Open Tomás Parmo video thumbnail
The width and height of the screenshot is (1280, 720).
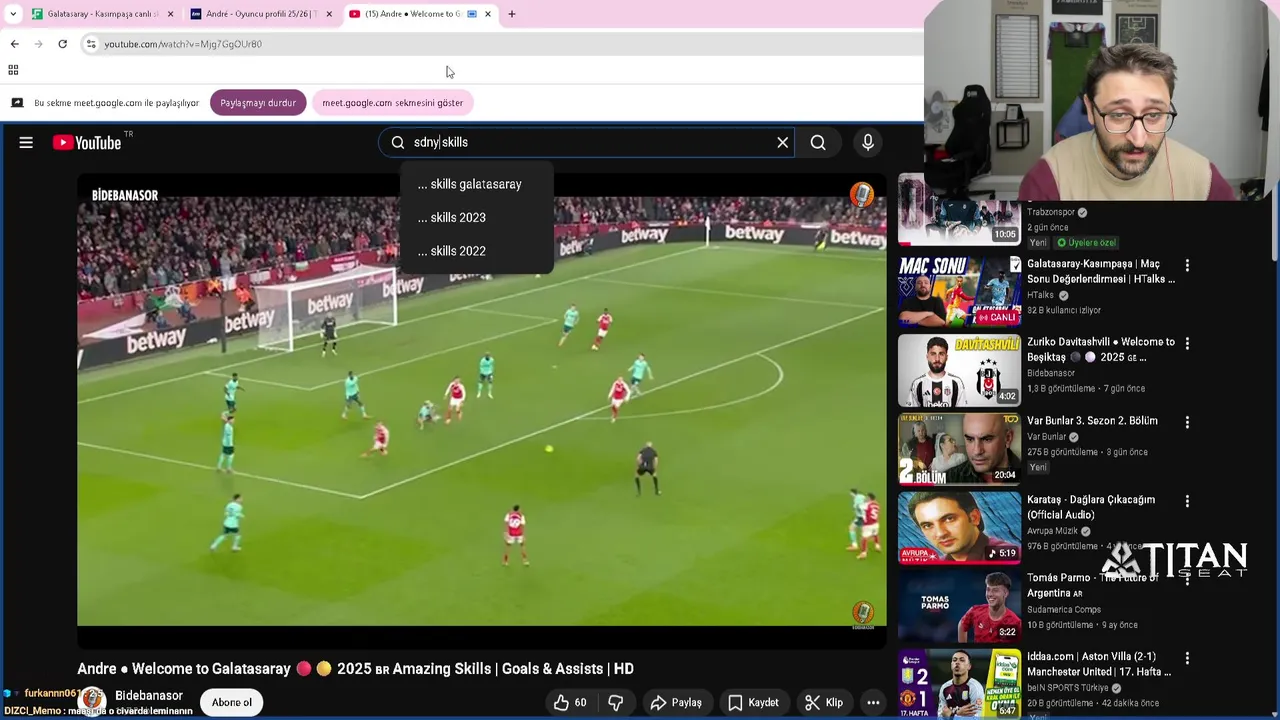(959, 606)
